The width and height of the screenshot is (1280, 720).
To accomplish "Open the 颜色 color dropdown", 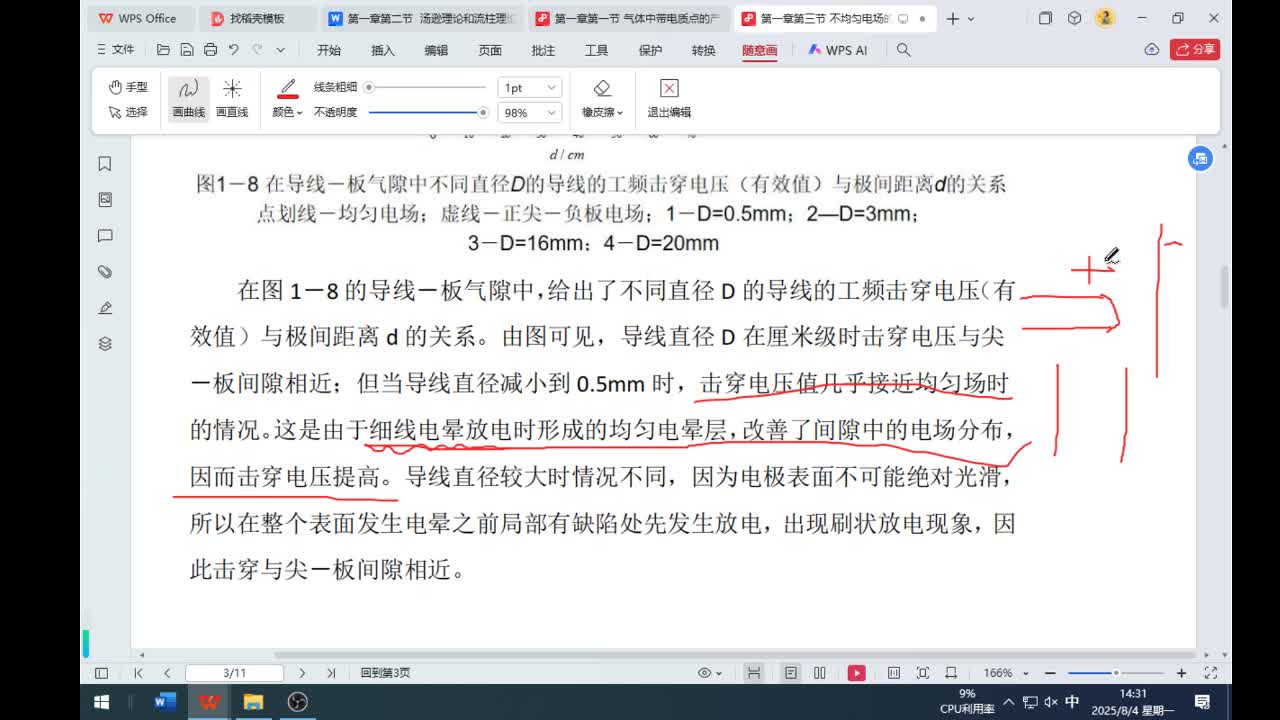I will point(287,112).
